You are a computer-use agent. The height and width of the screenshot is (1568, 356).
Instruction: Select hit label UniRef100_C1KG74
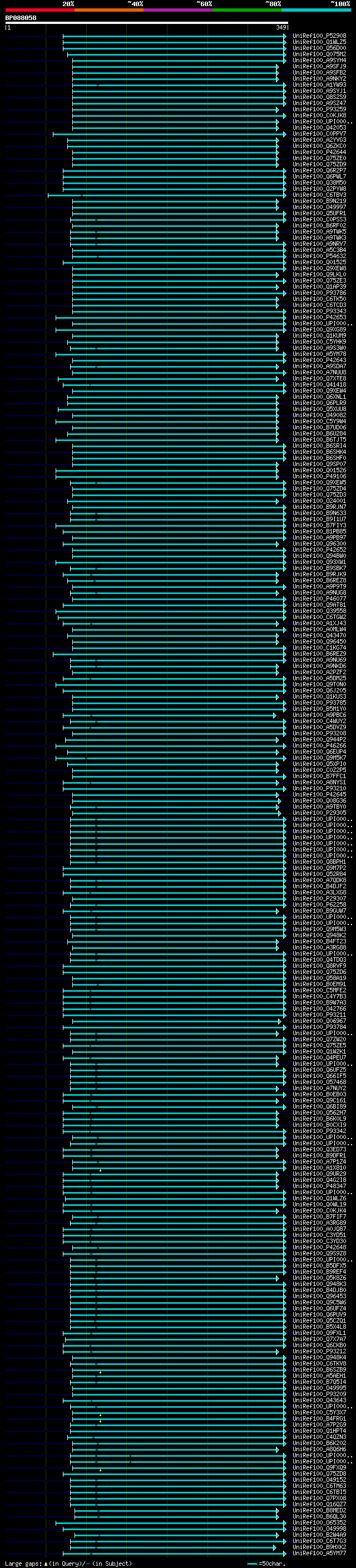[319, 647]
